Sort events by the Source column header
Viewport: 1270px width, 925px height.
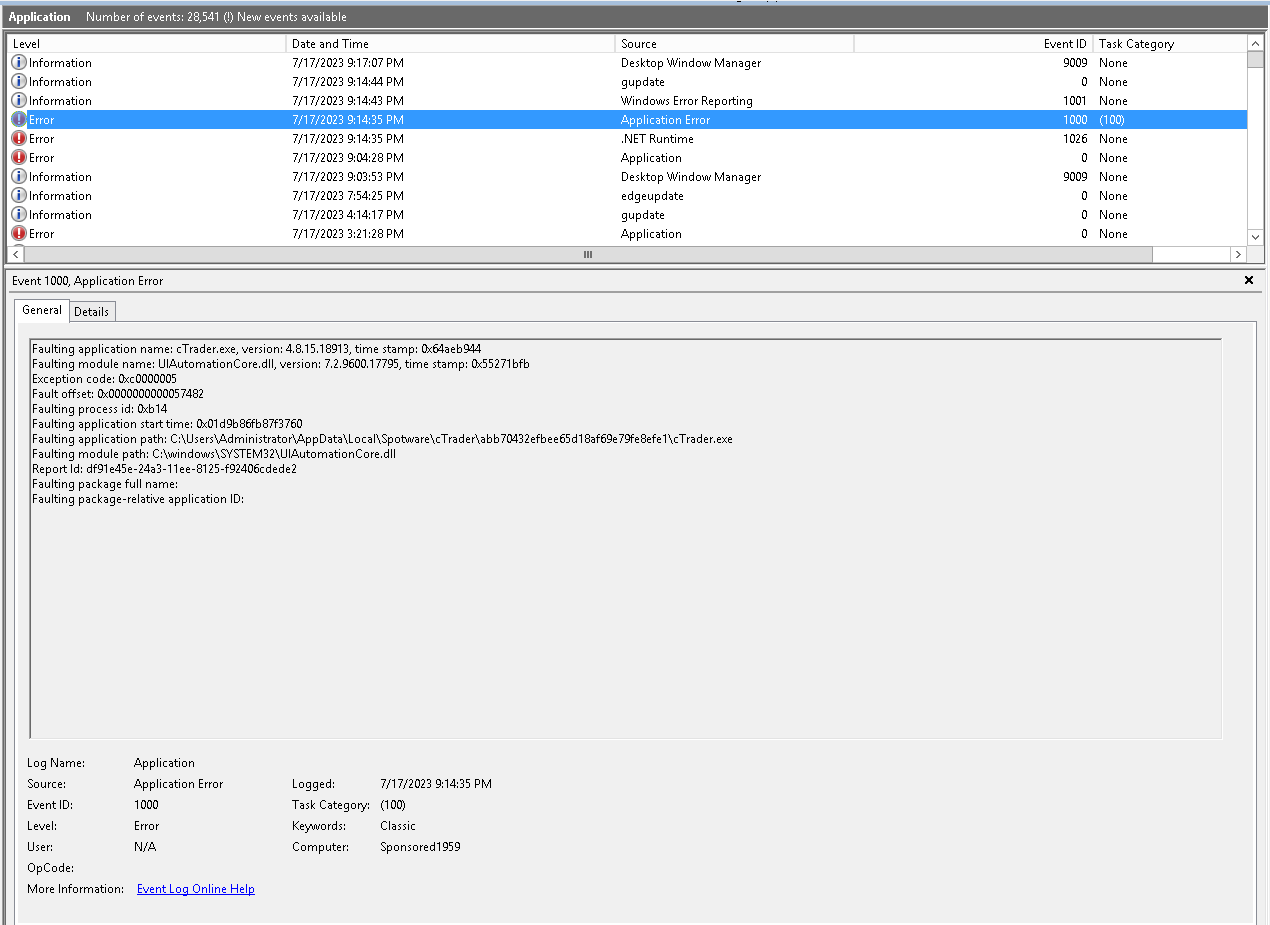735,44
